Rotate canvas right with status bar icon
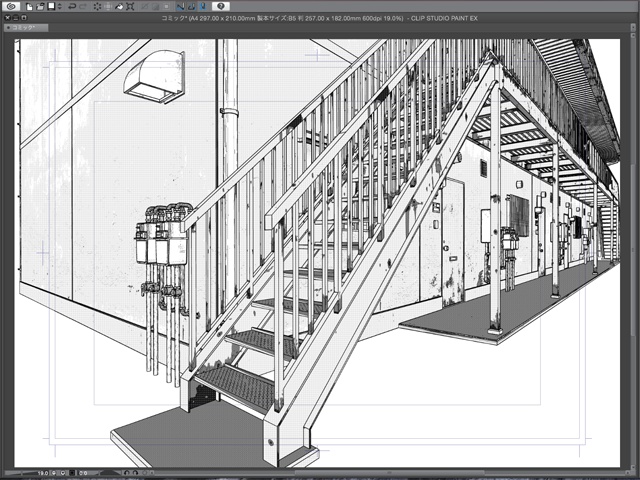The height and width of the screenshot is (480, 640). 136,473
